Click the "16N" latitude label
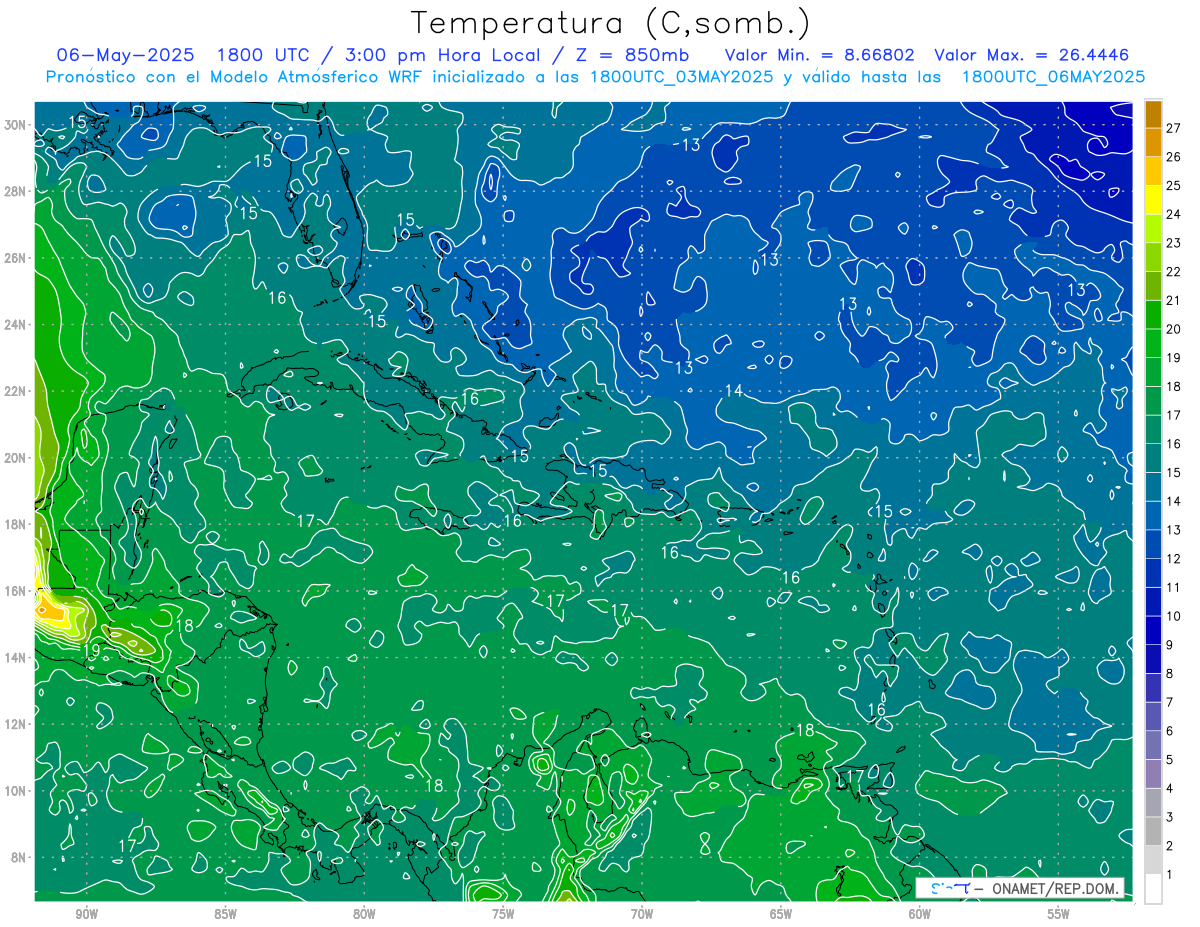This screenshot has width=1200, height=927. point(16,591)
